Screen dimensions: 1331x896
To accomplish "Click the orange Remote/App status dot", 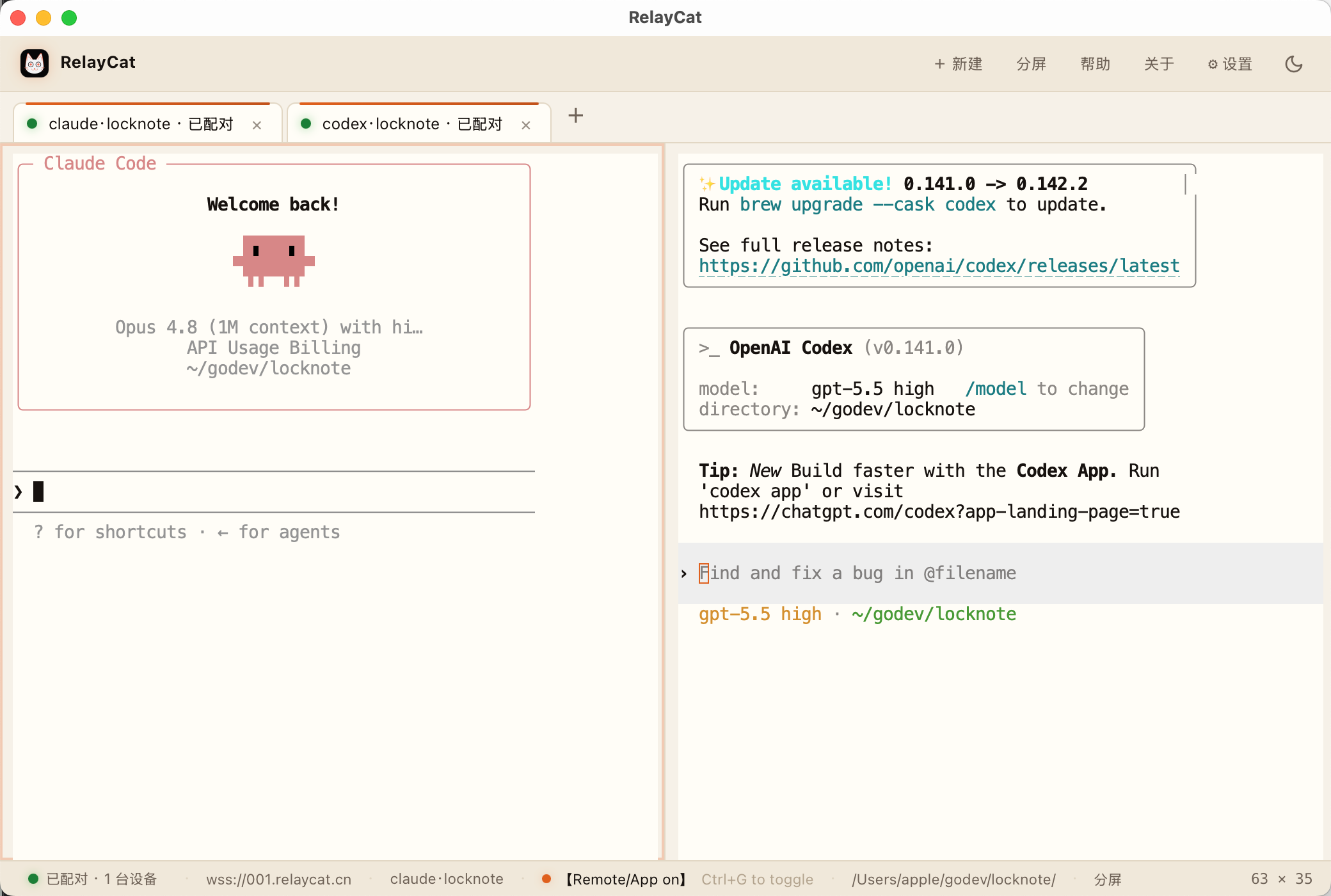I will point(546,879).
